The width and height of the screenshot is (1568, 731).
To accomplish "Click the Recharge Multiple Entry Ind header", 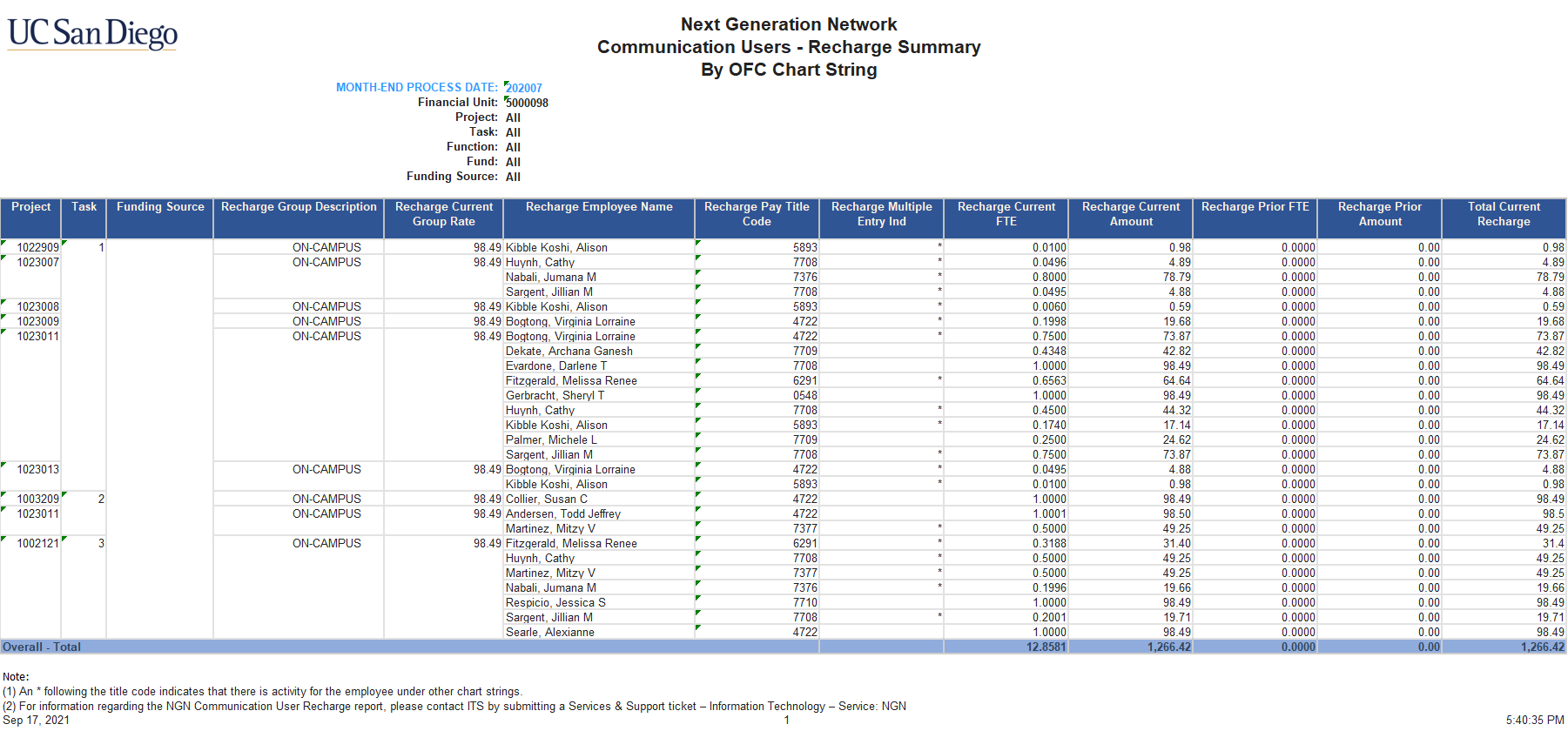I will coord(881,218).
